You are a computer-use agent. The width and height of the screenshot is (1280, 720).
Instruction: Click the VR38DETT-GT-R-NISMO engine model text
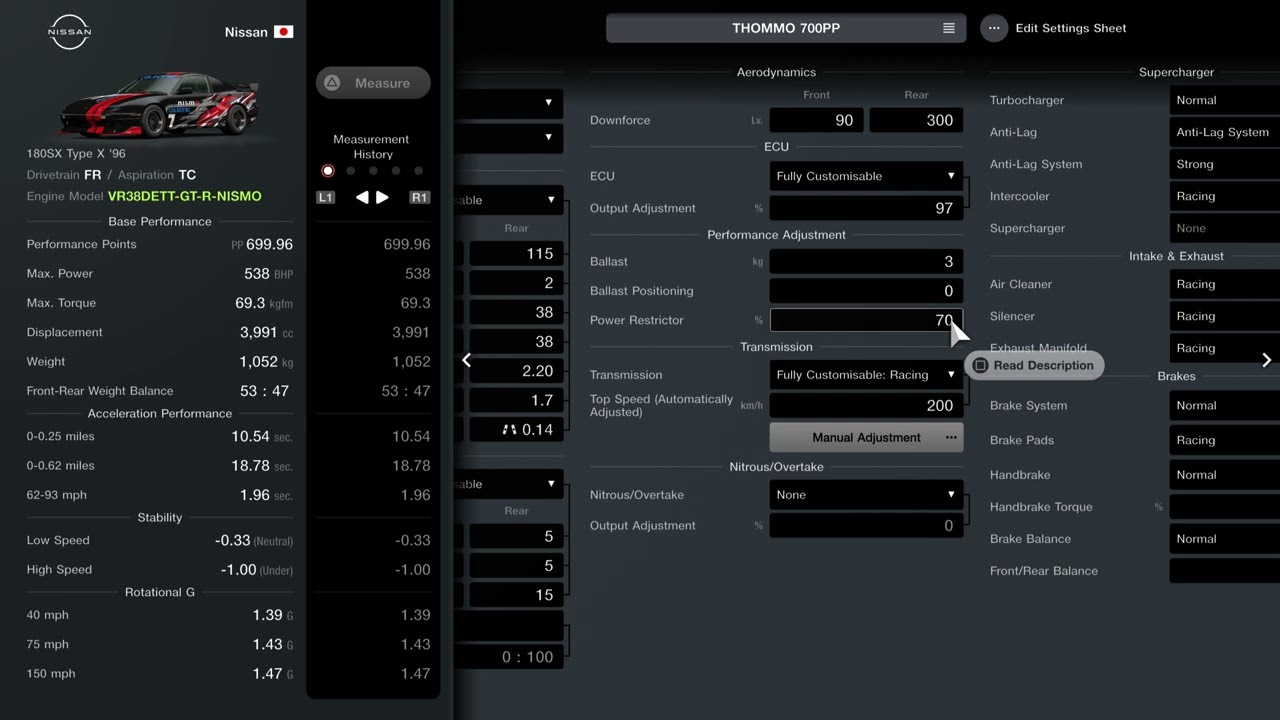[x=185, y=196]
